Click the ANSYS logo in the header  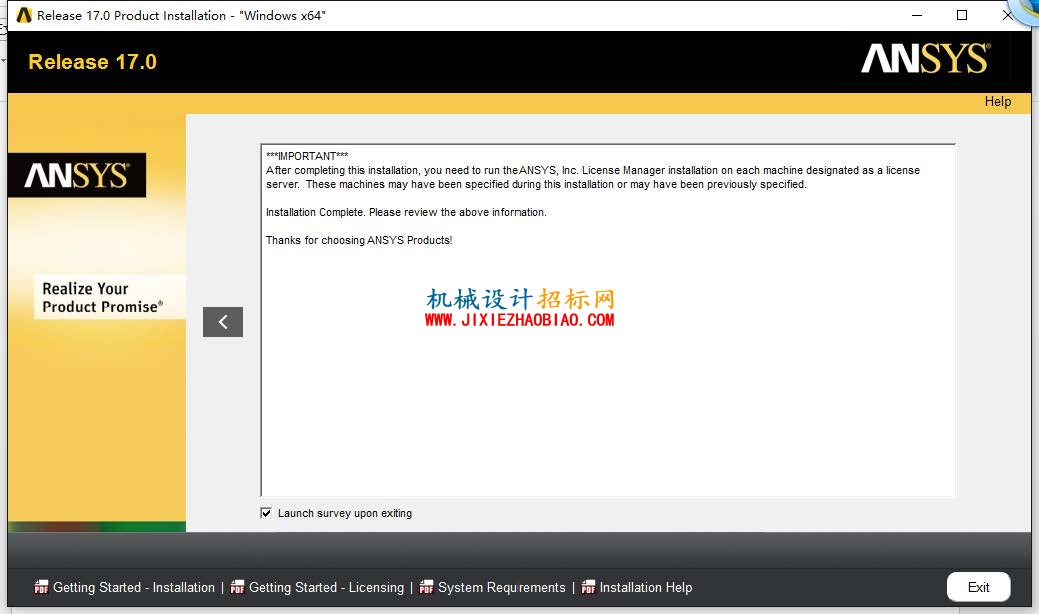pyautogui.click(x=926, y=58)
